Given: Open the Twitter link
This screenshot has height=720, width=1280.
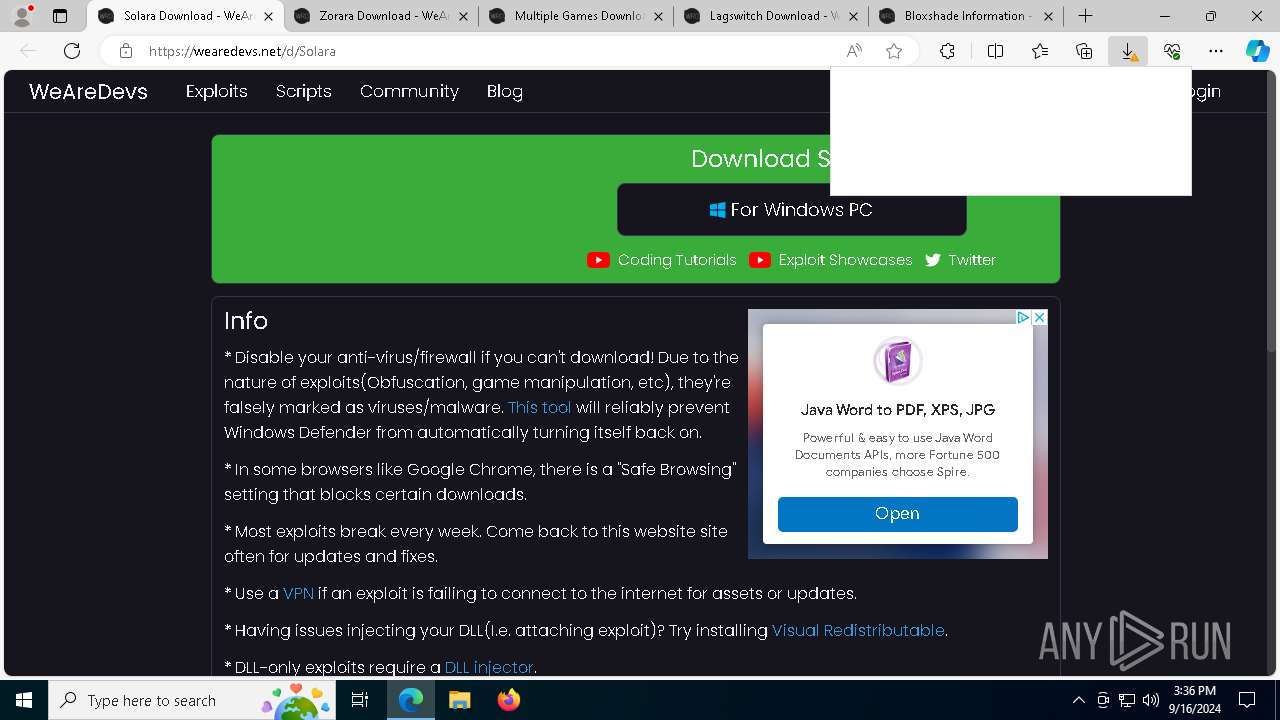Looking at the screenshot, I should 972,260.
